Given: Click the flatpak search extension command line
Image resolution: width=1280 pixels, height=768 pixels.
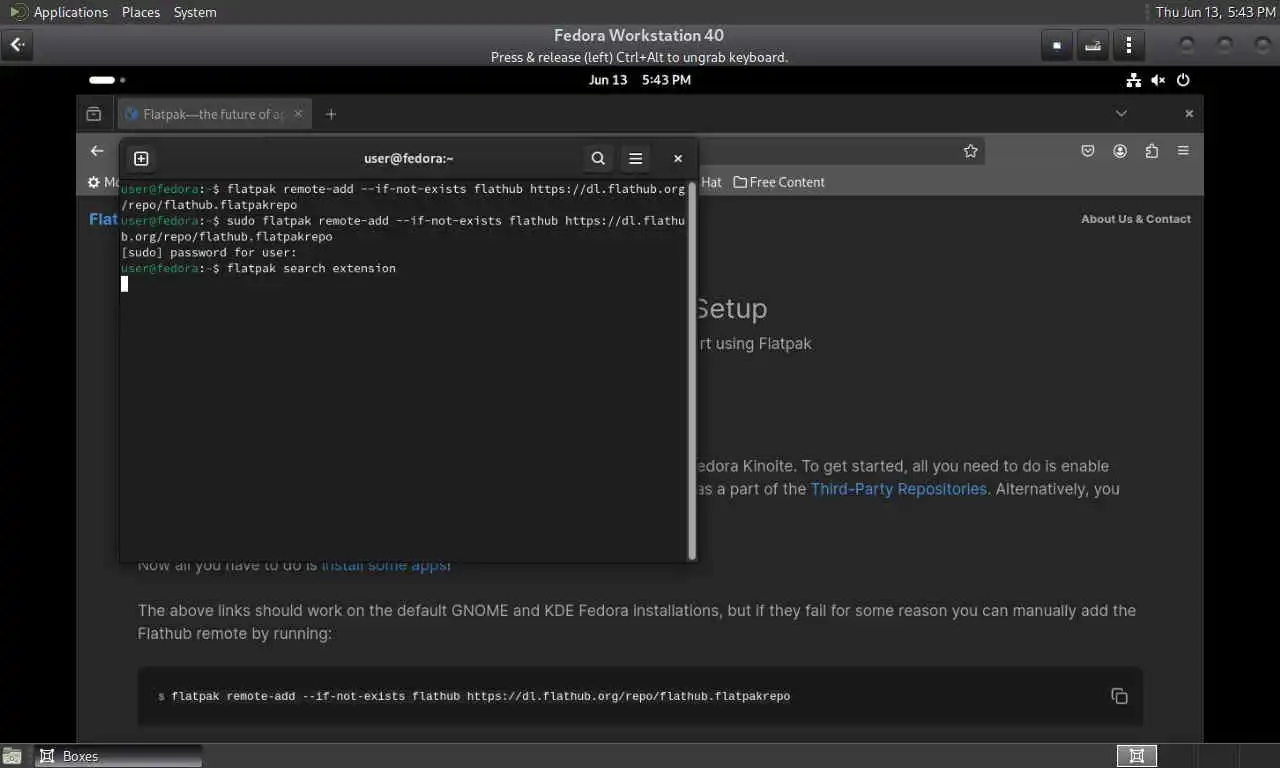Looking at the screenshot, I should point(258,268).
